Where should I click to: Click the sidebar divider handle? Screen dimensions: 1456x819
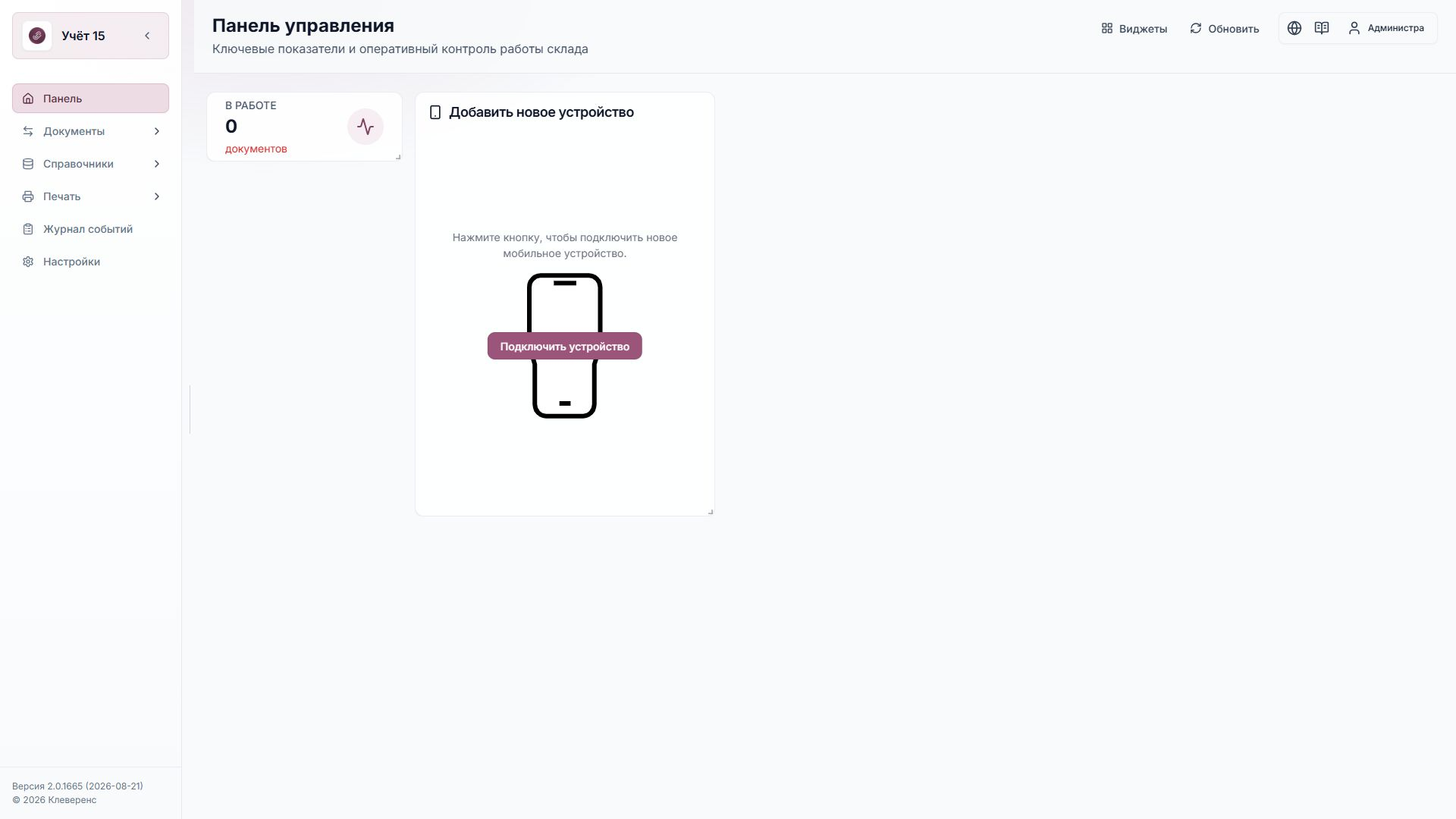[x=190, y=409]
